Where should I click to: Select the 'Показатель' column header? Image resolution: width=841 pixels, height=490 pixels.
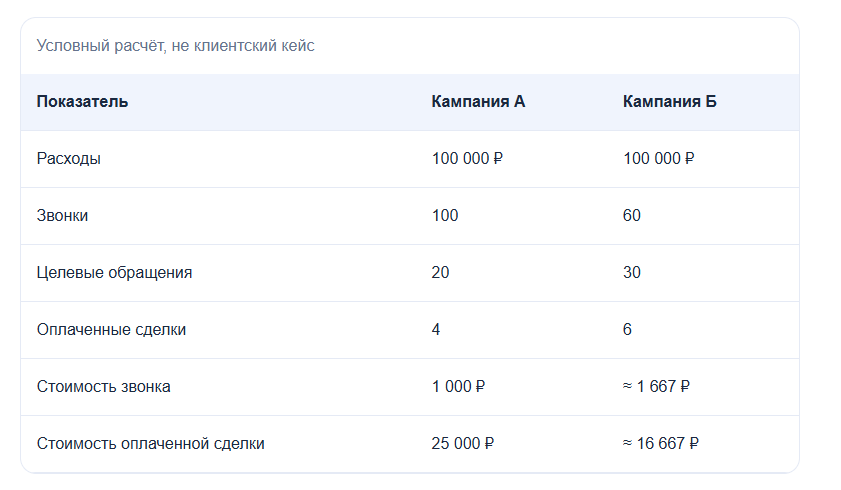point(82,102)
